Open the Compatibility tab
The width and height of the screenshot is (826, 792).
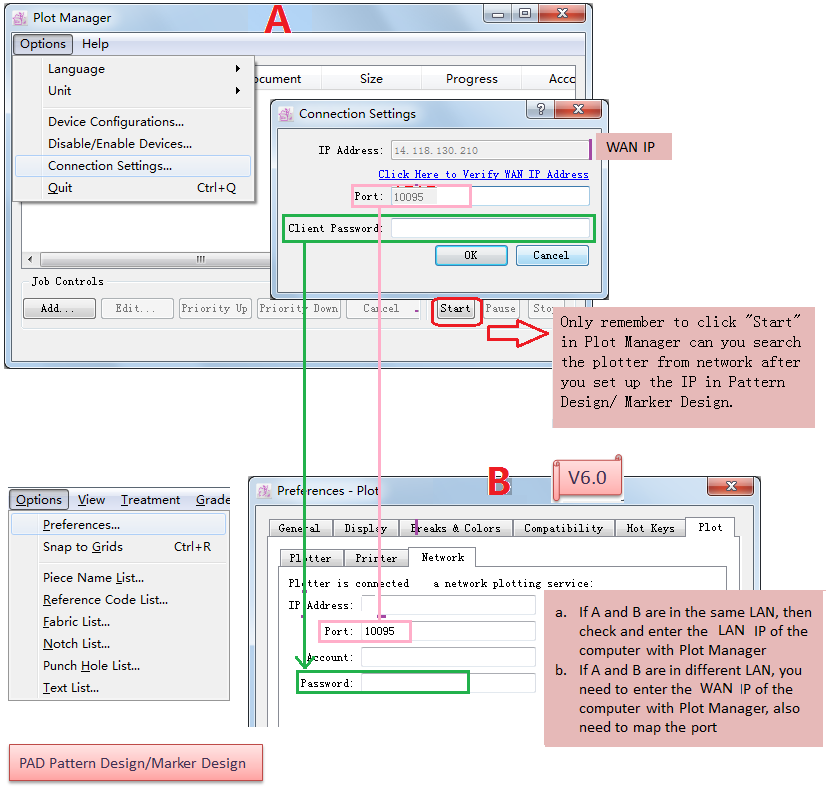(563, 528)
